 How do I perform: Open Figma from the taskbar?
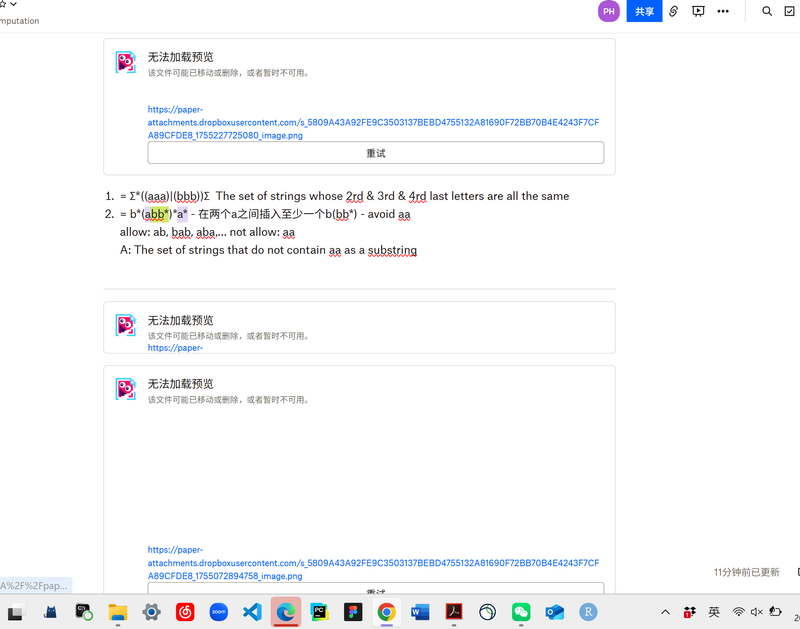(x=352, y=612)
